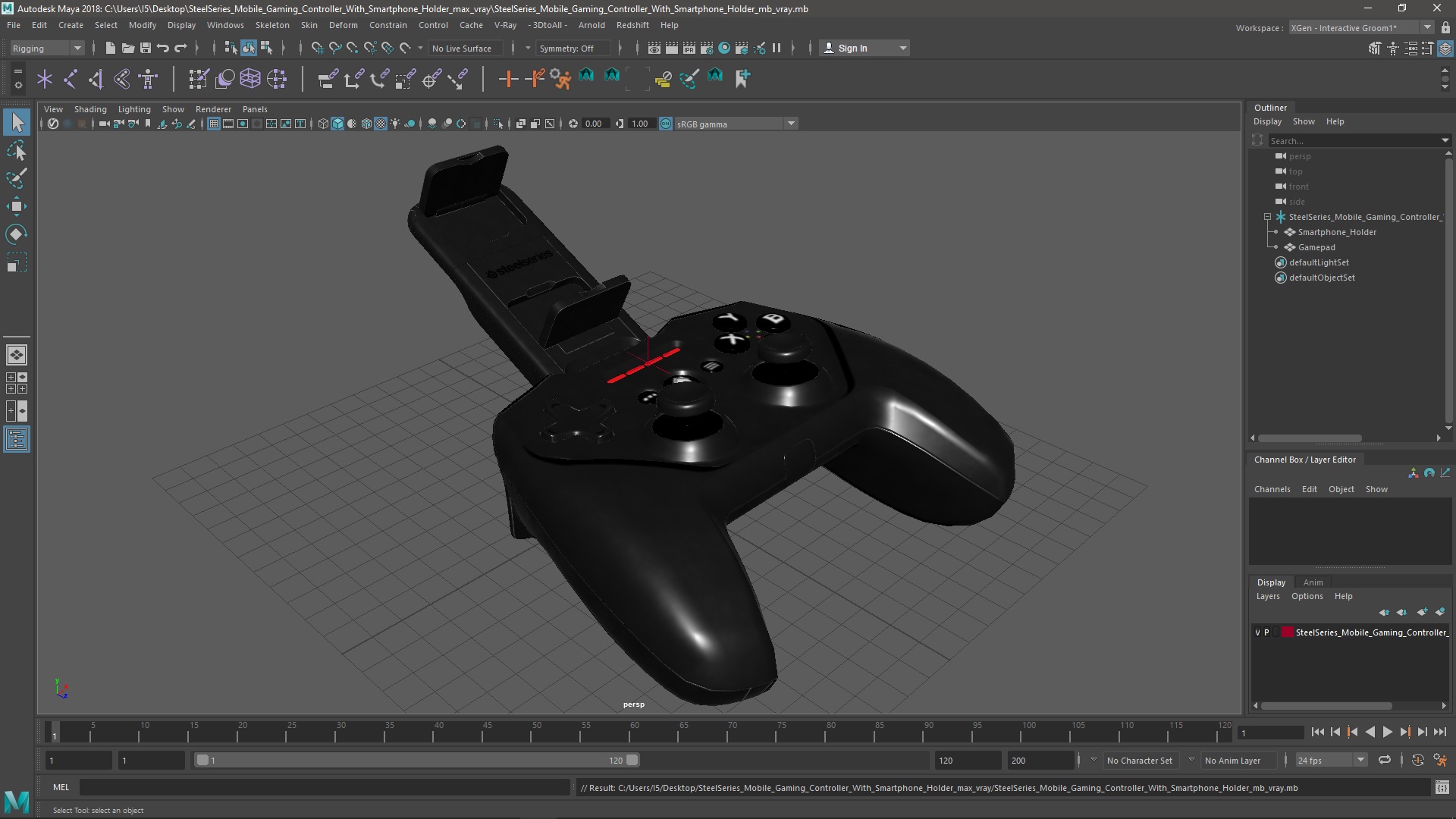This screenshot has height=819, width=1456.
Task: Select the Single Pane layout icon
Action: click(x=17, y=354)
